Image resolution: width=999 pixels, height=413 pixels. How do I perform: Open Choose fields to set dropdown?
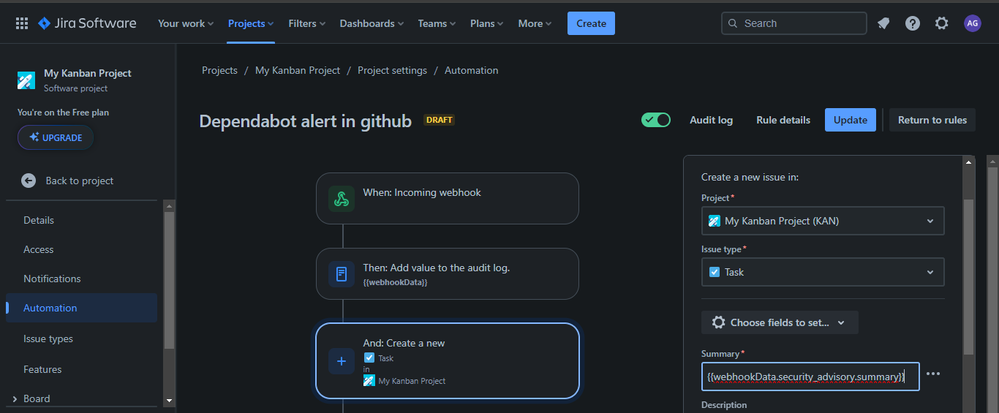click(x=780, y=322)
